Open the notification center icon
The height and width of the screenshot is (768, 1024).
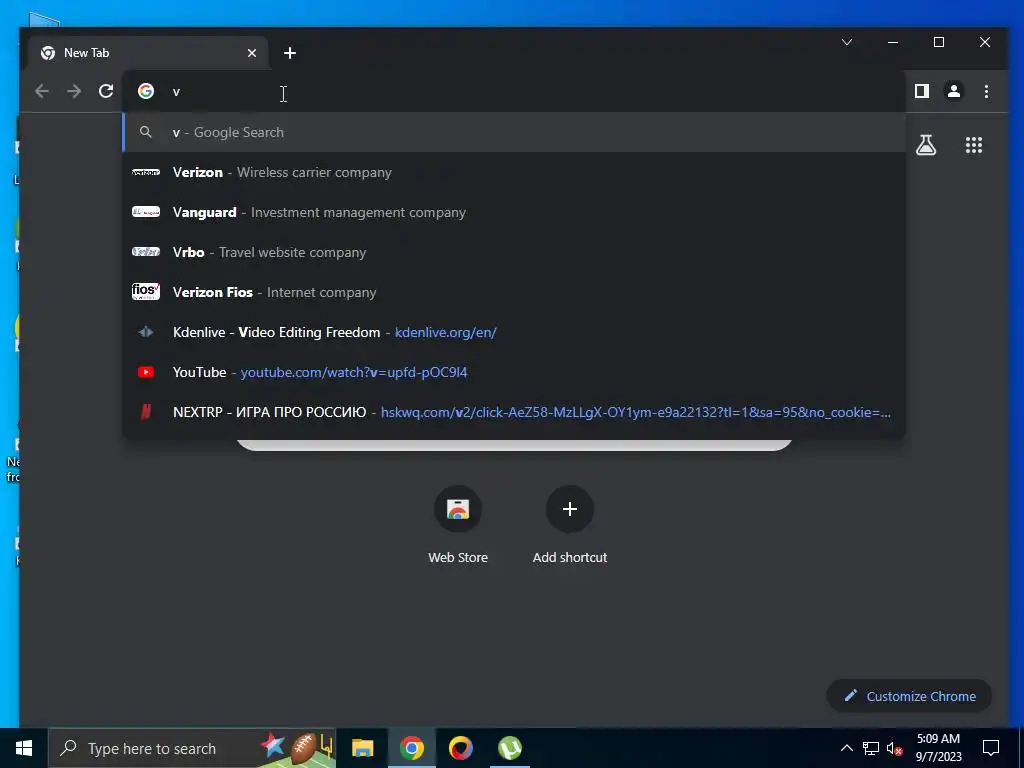[x=991, y=748]
